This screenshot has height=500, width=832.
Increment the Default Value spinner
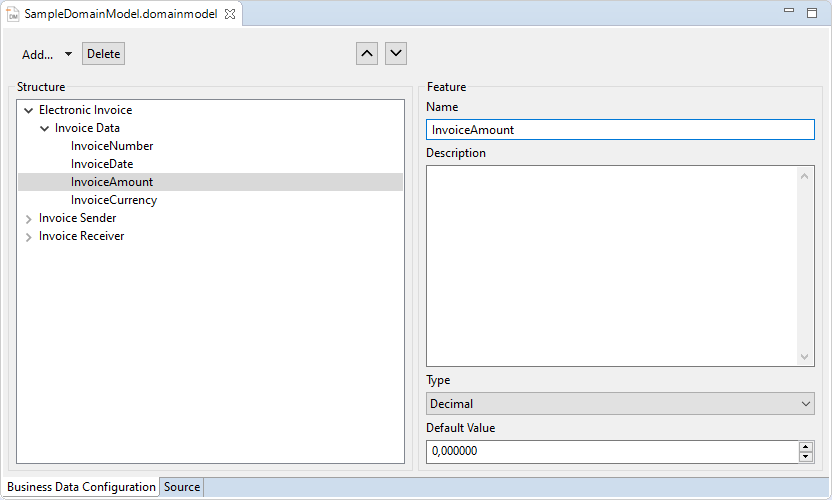tap(806, 446)
